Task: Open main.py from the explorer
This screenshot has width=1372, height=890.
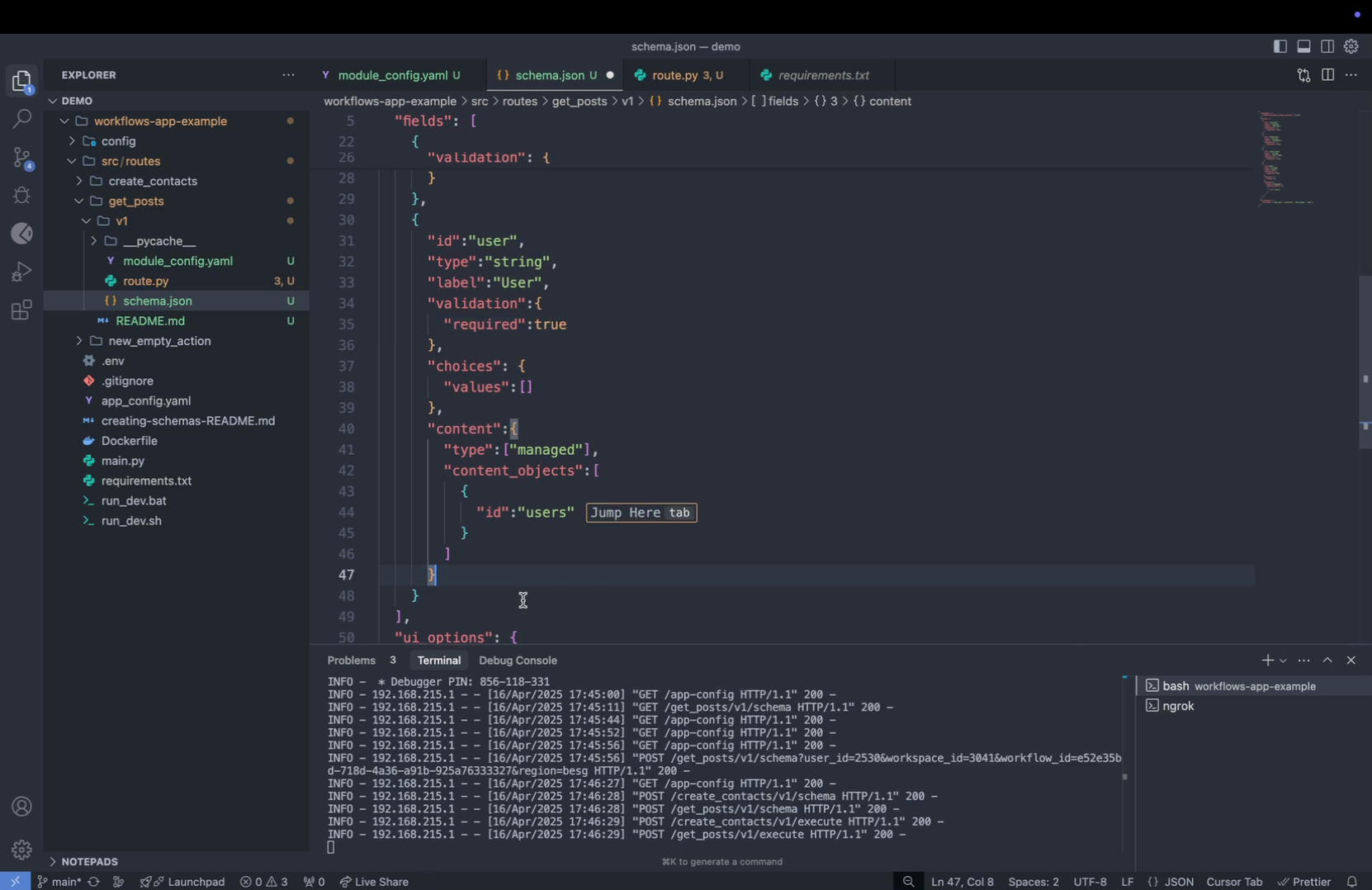Action: (123, 461)
